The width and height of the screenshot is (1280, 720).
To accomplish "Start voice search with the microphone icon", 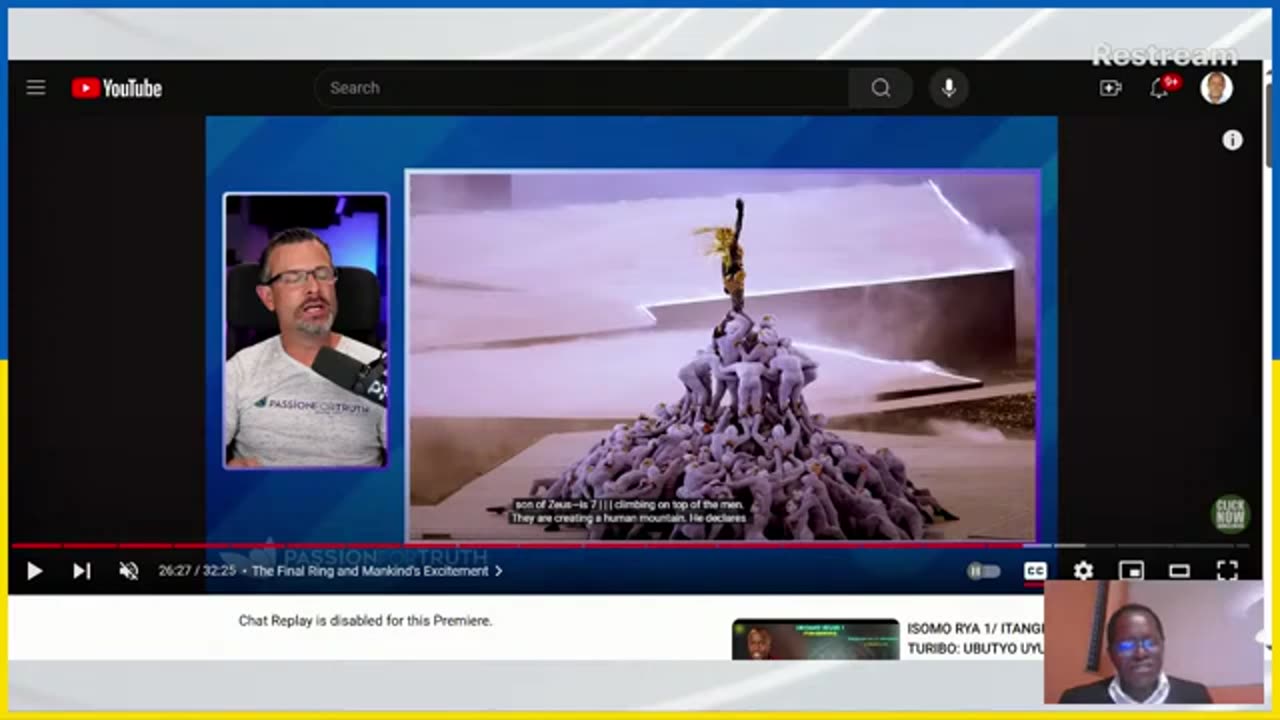I will coord(949,88).
